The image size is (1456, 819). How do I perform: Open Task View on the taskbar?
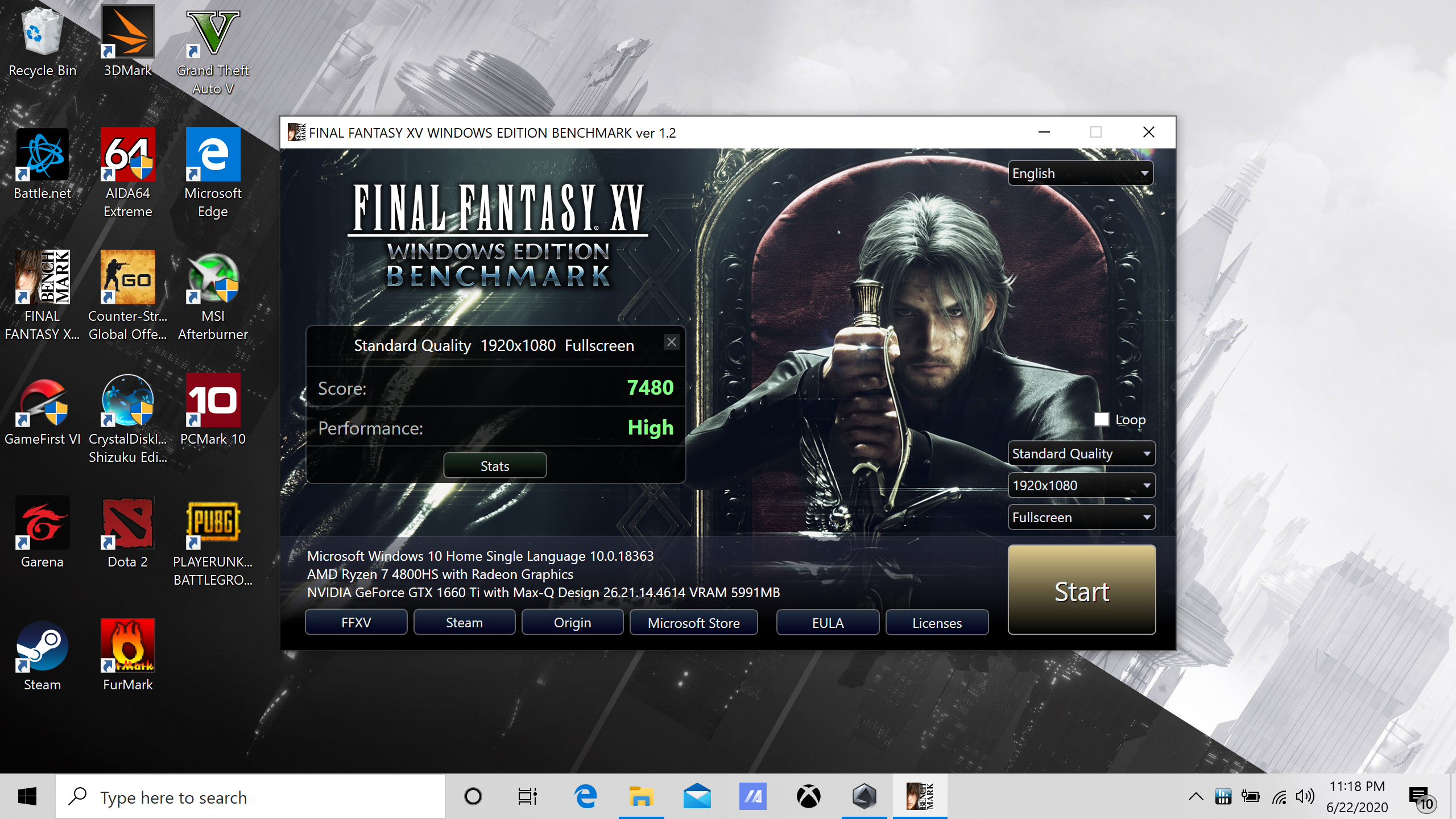[x=528, y=797]
